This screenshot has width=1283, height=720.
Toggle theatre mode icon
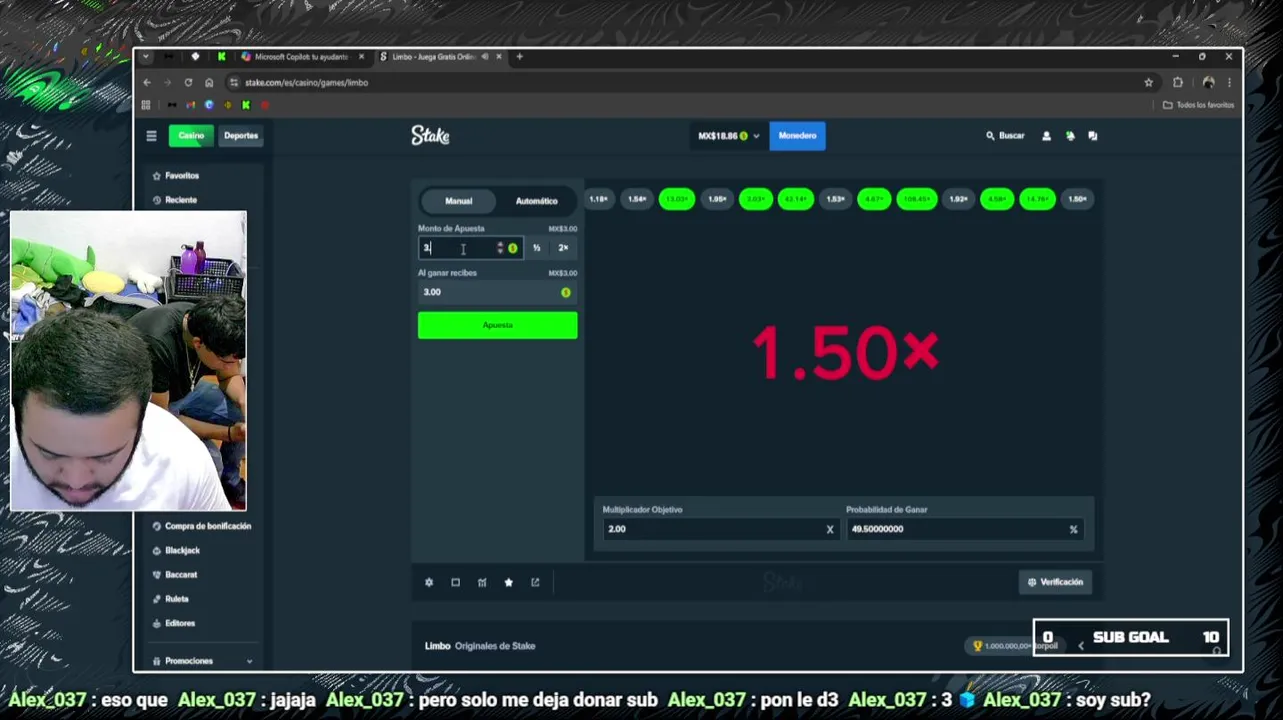pyautogui.click(x=455, y=582)
